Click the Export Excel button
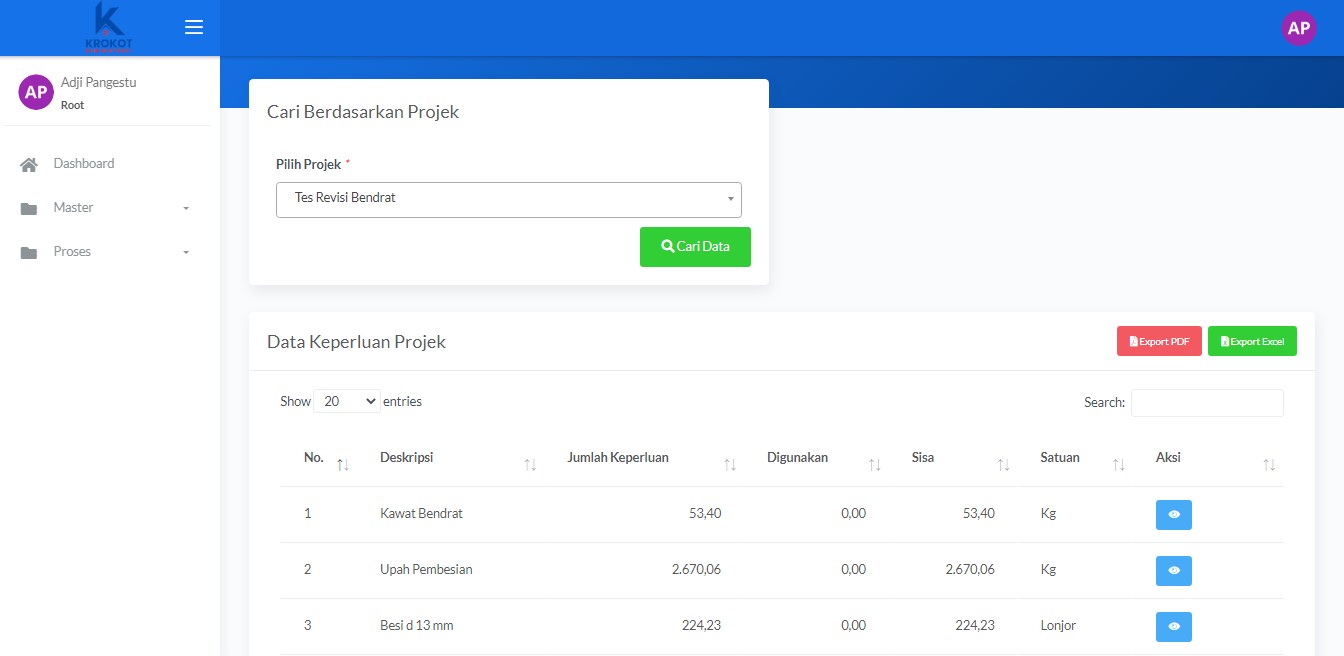The image size is (1344, 656). click(x=1252, y=341)
